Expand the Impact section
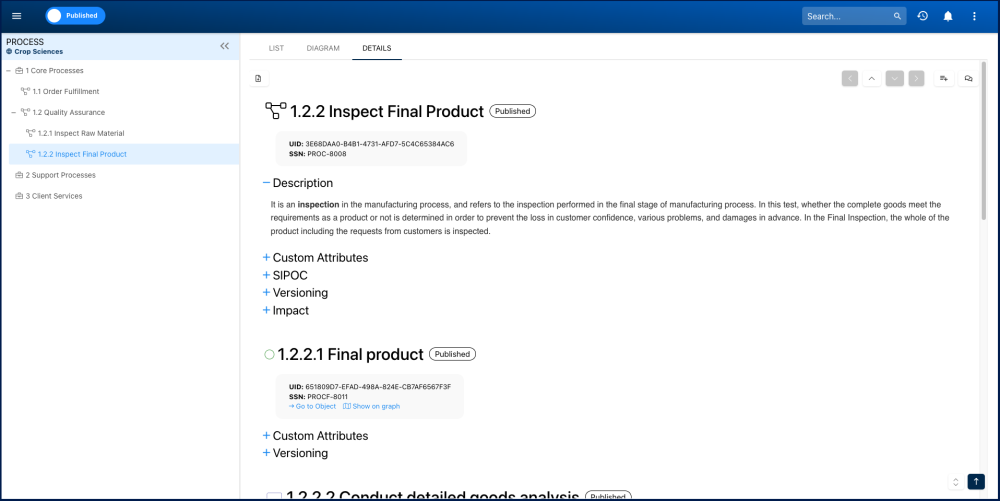1000x501 pixels. coord(266,310)
